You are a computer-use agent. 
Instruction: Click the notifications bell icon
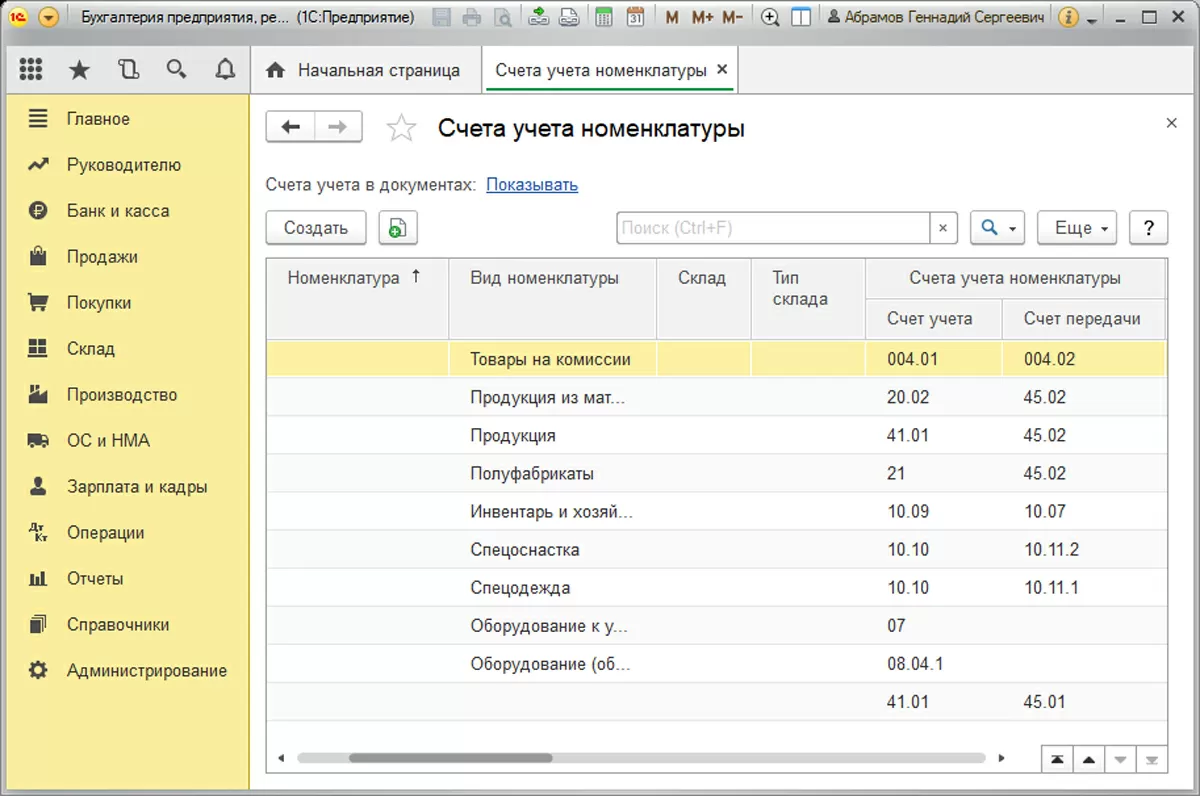coord(226,70)
